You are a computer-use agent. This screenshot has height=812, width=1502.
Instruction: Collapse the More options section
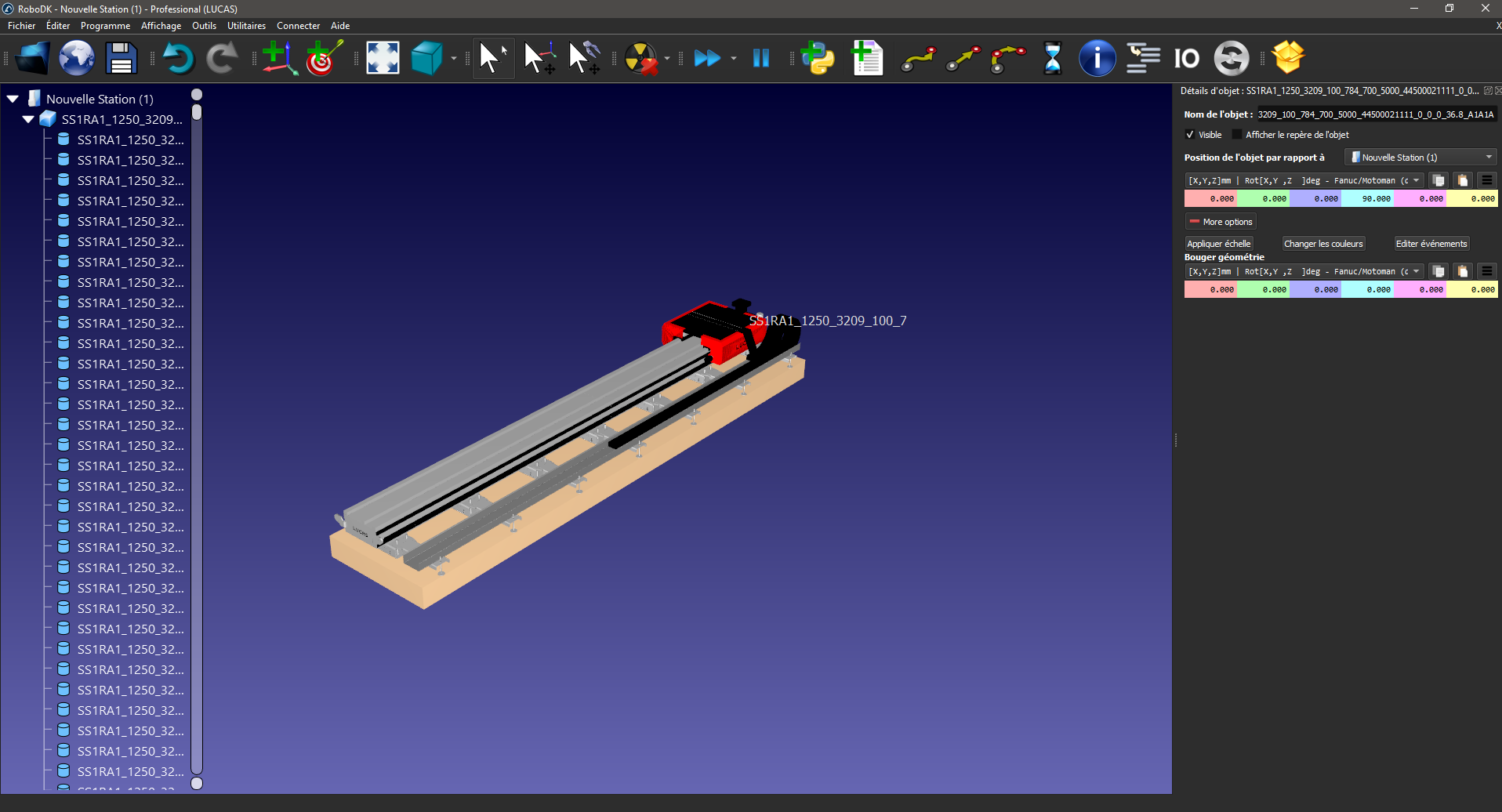point(1221,222)
